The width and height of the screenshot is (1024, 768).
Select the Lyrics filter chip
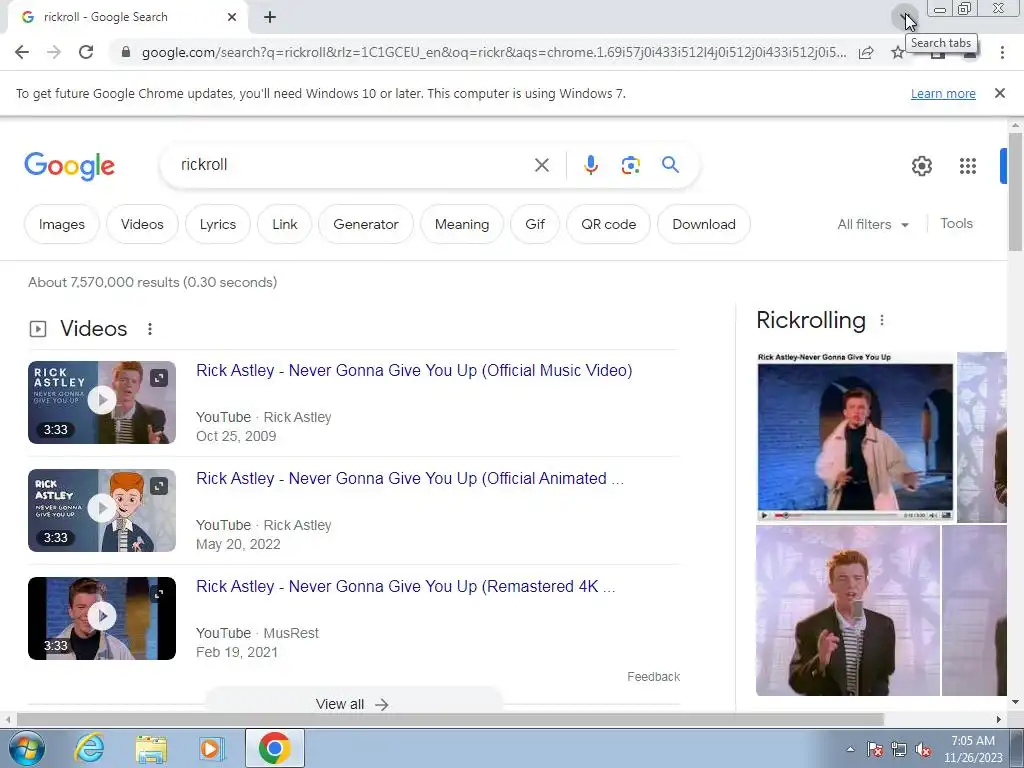coord(217,224)
